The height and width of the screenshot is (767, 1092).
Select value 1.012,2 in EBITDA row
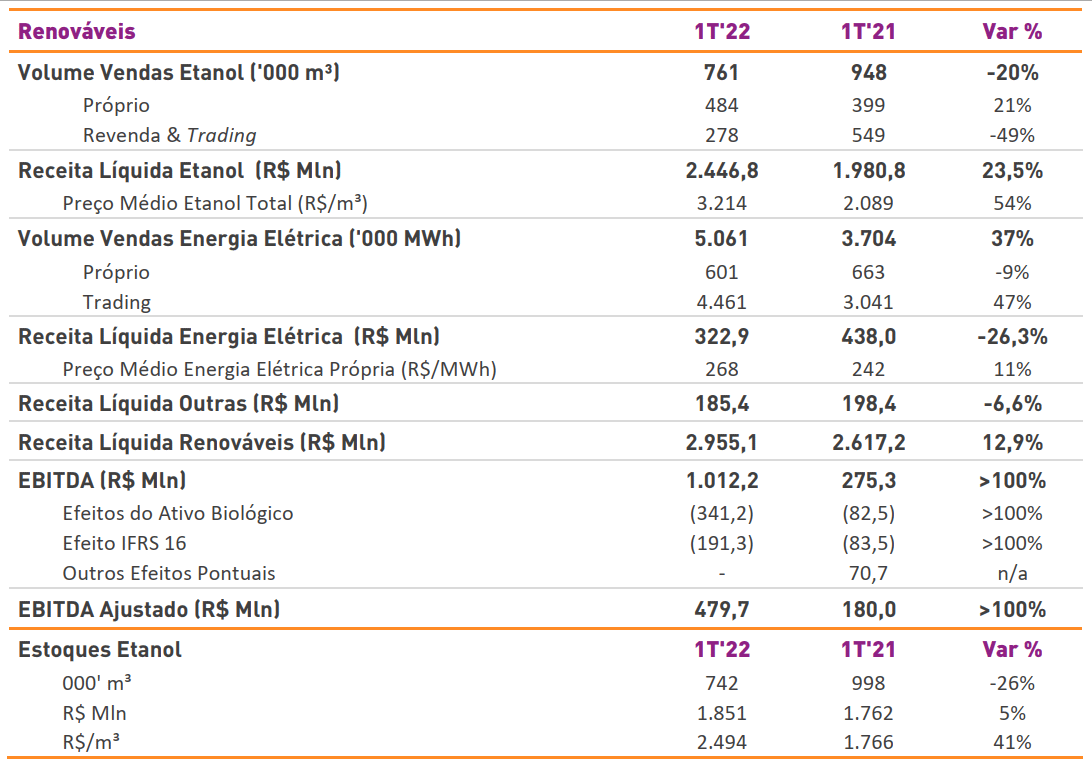pos(722,481)
